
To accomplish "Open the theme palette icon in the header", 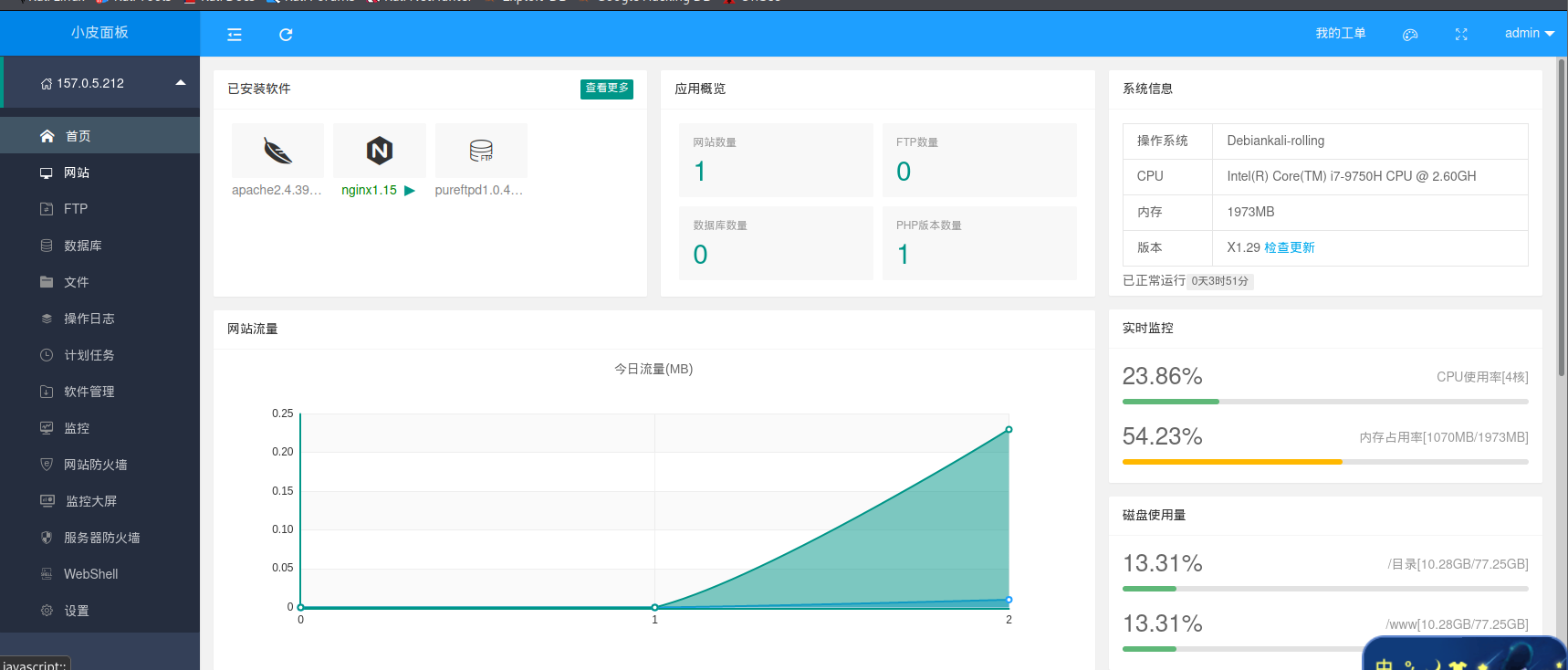I will 1410,35.
